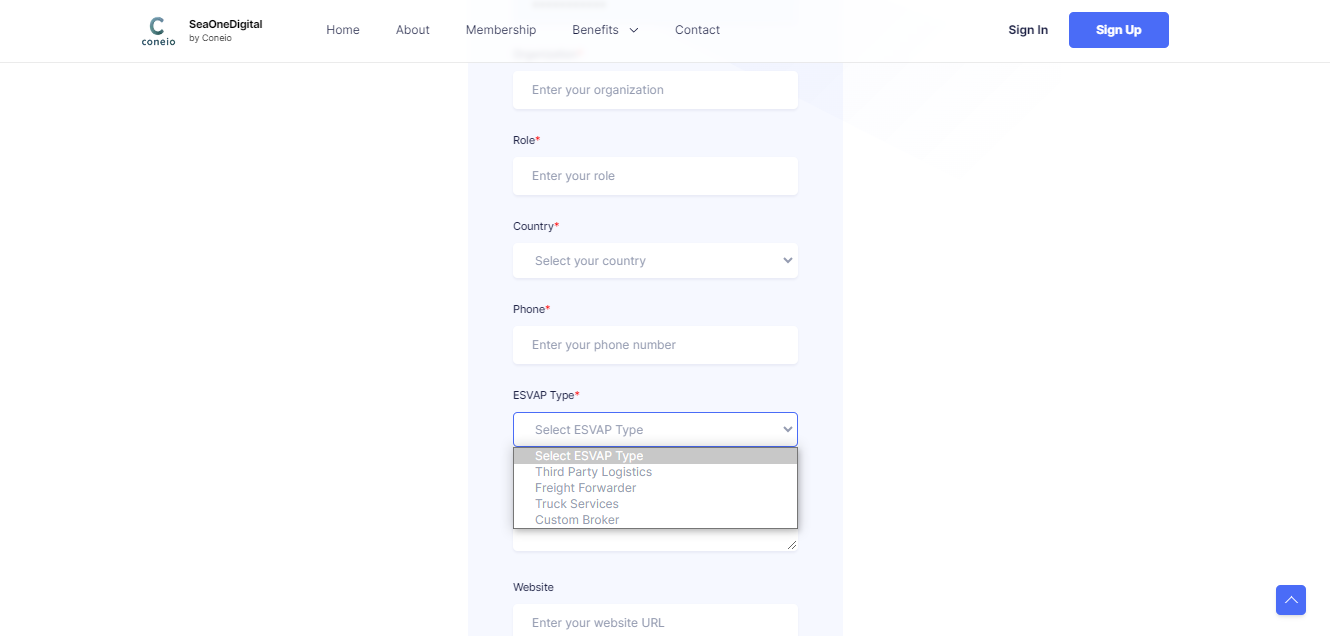Grab the textarea resize handle
Image resolution: width=1330 pixels, height=636 pixels.
pos(792,545)
